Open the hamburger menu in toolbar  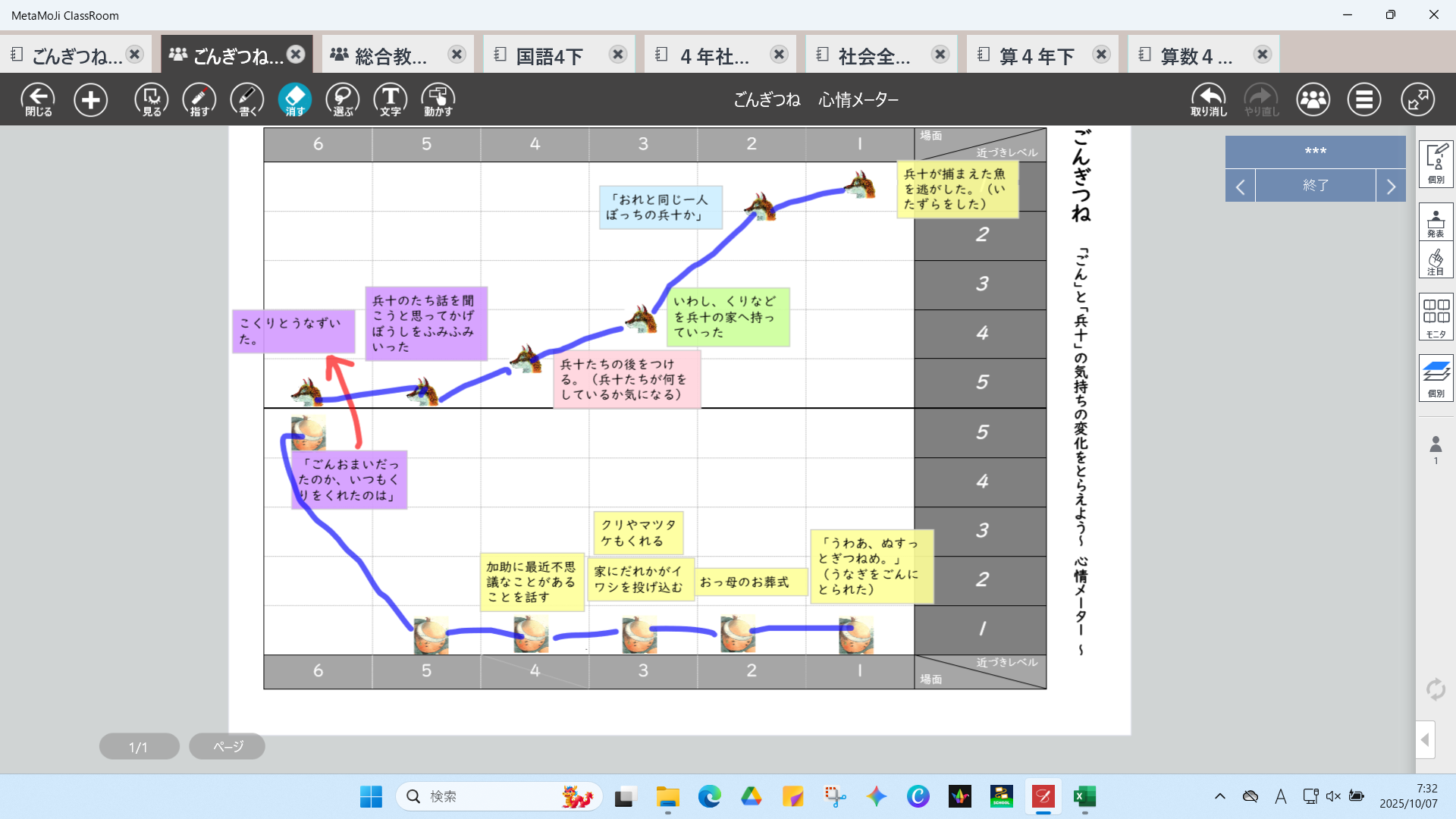pyautogui.click(x=1364, y=99)
